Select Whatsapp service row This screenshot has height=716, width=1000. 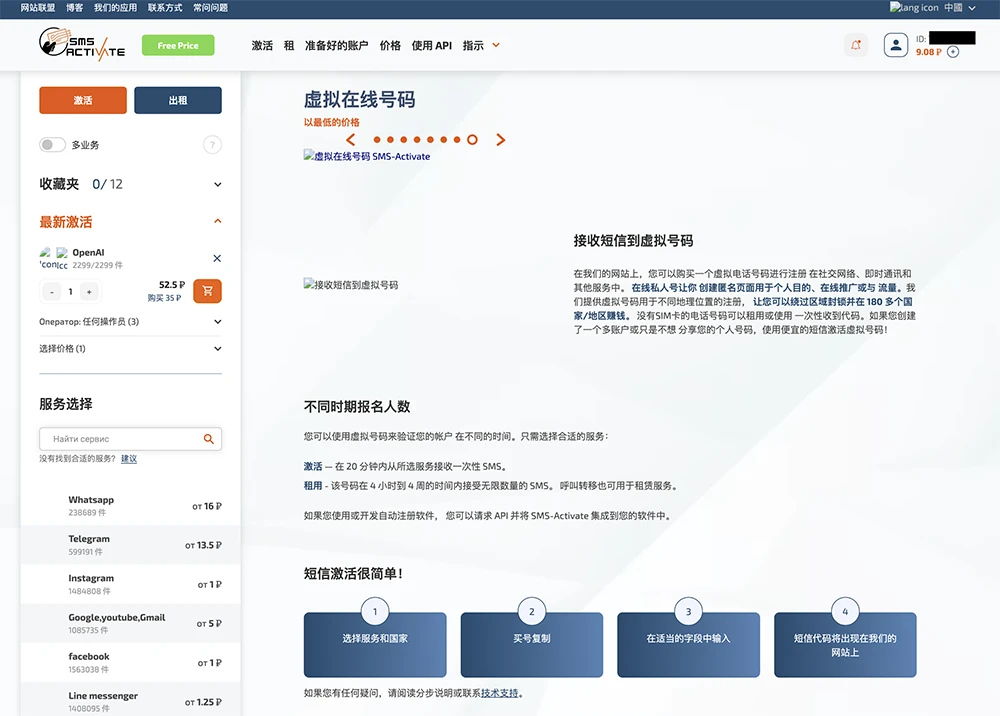click(130, 506)
